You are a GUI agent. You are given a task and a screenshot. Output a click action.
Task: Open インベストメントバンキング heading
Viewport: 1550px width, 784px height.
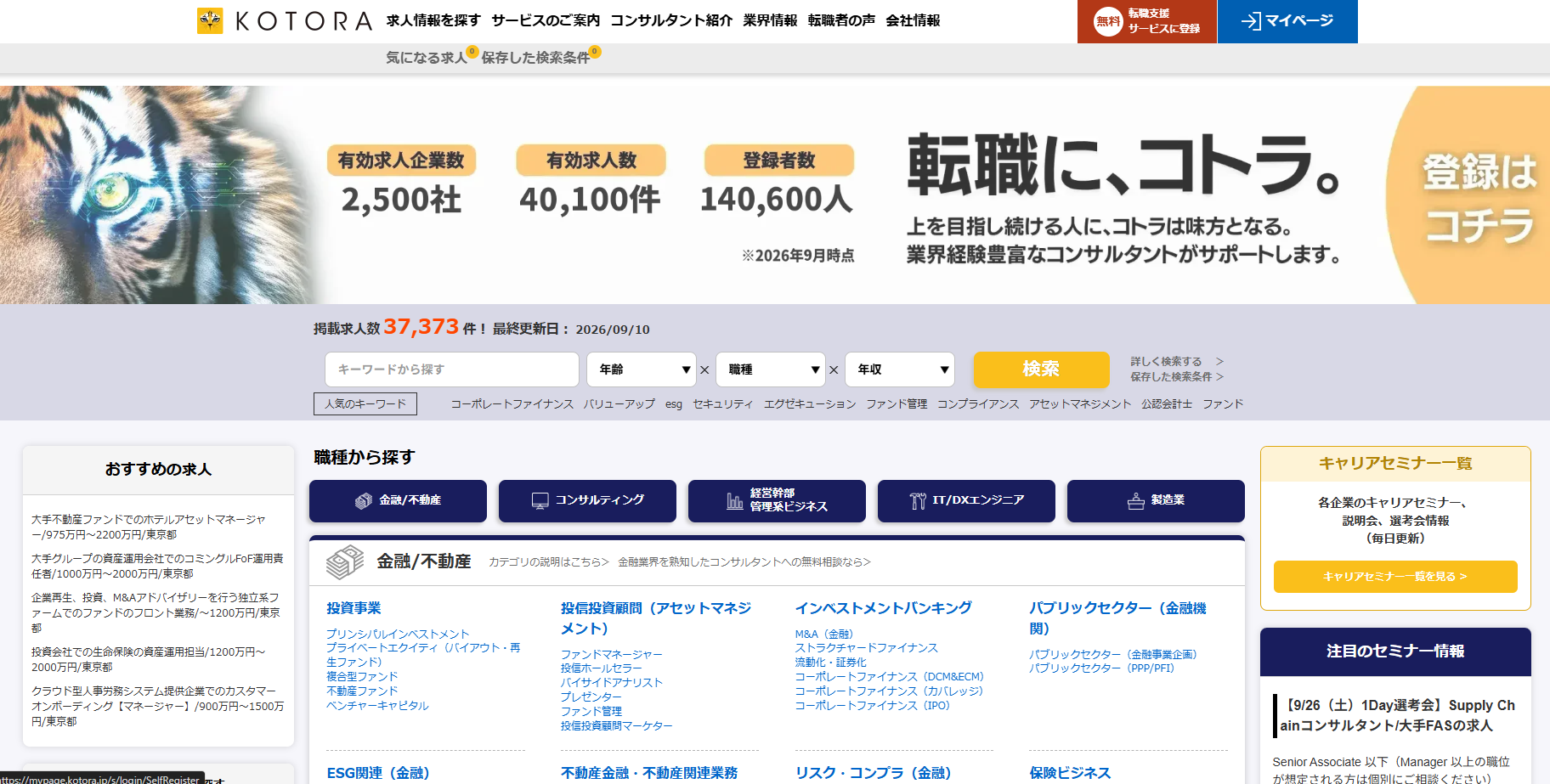click(884, 608)
